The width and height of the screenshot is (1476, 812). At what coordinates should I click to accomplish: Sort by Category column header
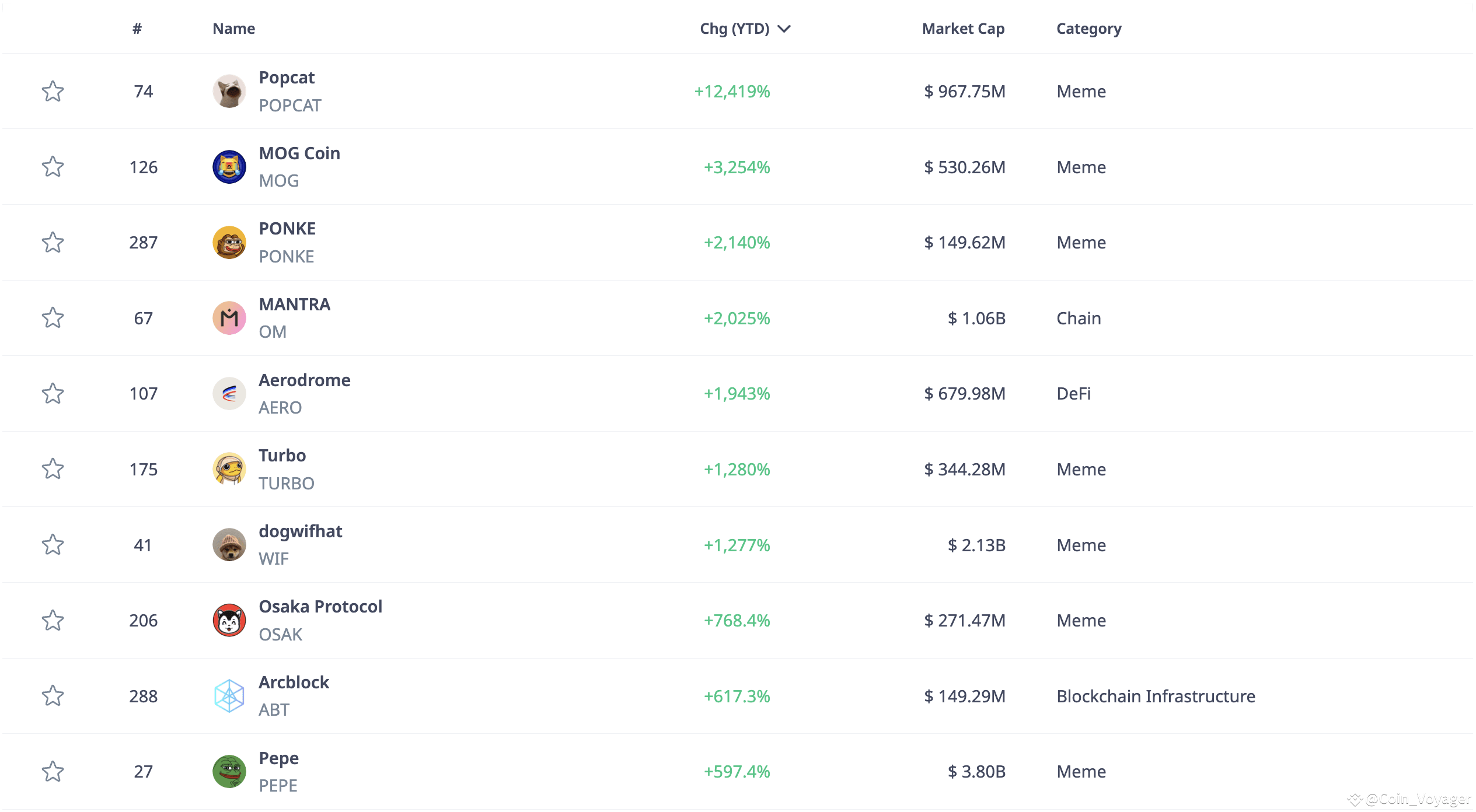pos(1088,29)
